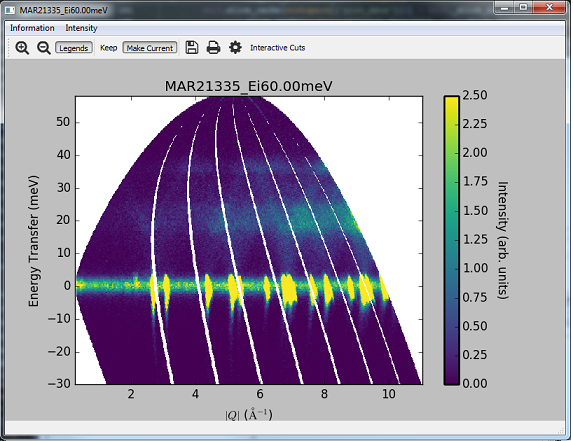Click the app icon in the title bar
573x441 pixels.
10,10
